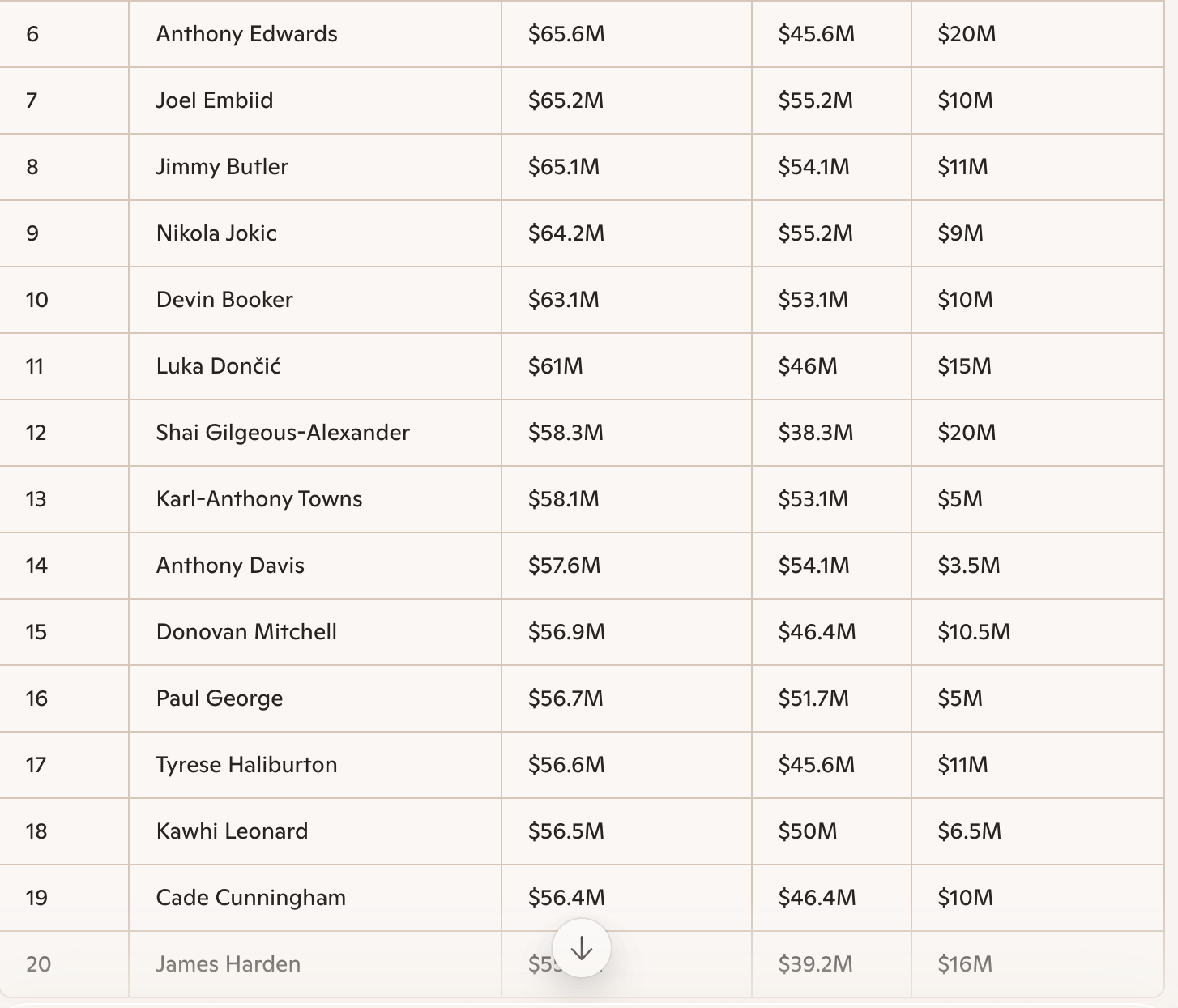Click Kawhi Leonard's $6.5M cell

(x=969, y=831)
